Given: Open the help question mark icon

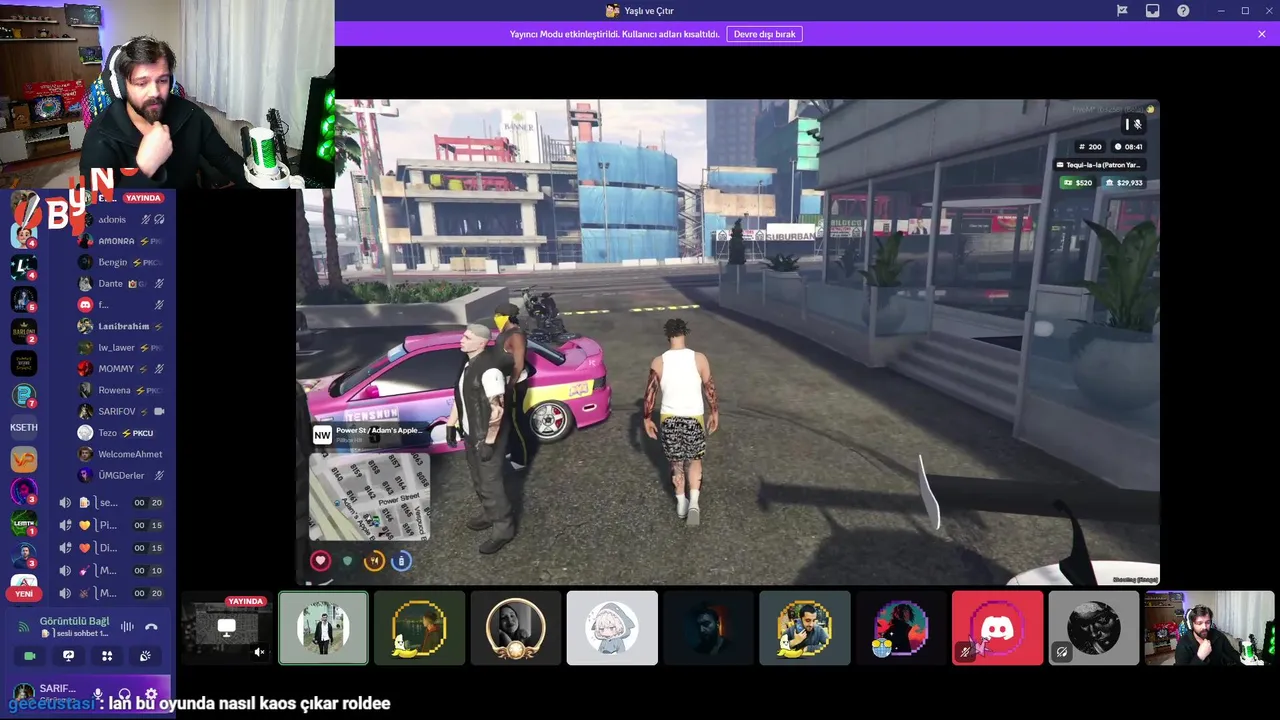Looking at the screenshot, I should click(x=1183, y=11).
